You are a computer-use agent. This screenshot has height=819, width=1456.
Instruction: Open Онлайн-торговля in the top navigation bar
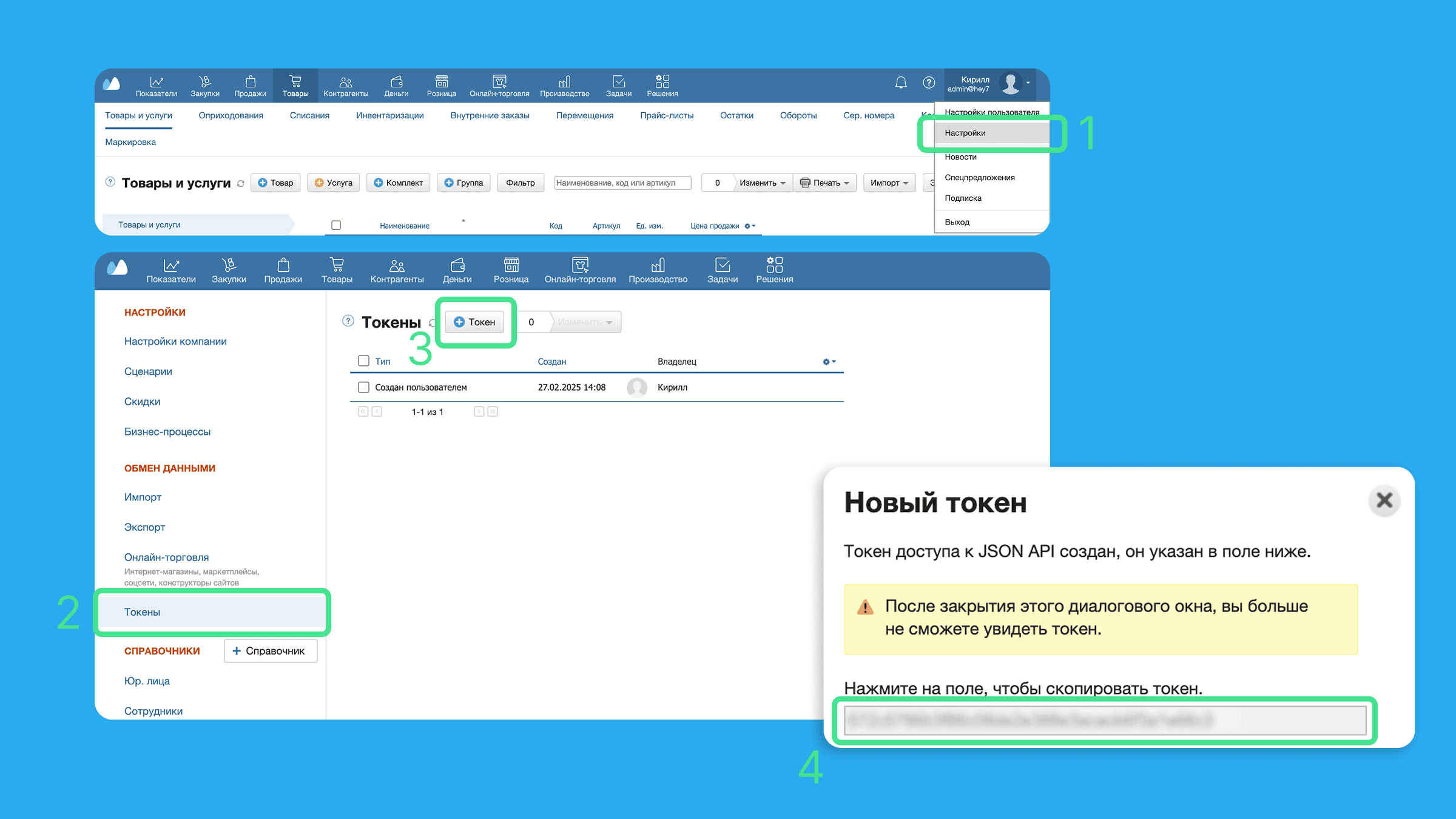(499, 86)
